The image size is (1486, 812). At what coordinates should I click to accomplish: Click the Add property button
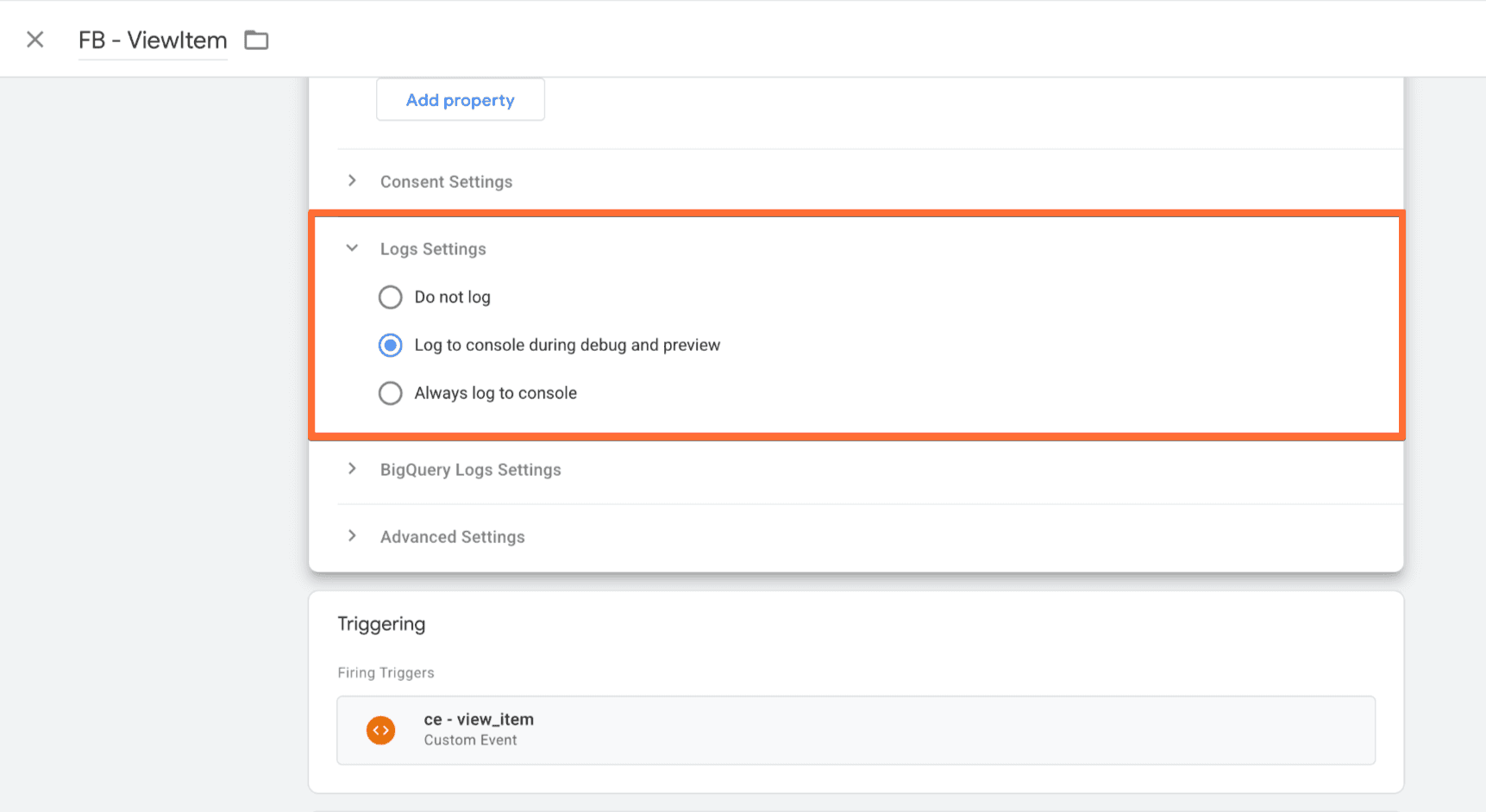click(460, 99)
